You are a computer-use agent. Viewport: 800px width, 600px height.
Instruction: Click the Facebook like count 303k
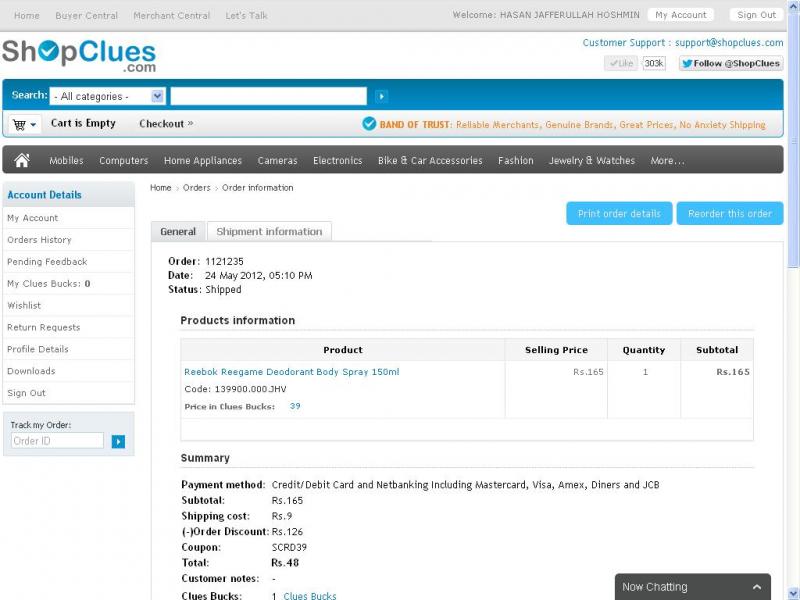point(654,63)
